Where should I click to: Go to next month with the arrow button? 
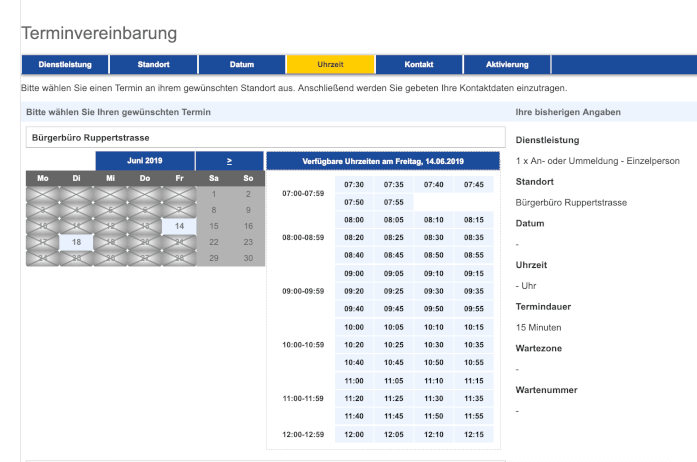pyautogui.click(x=229, y=161)
